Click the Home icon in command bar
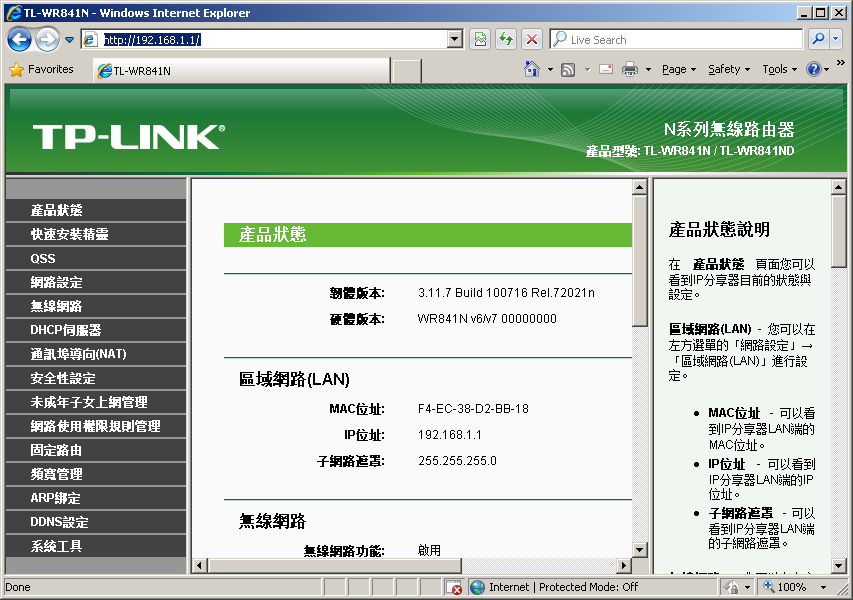The width and height of the screenshot is (853, 600). (531, 69)
